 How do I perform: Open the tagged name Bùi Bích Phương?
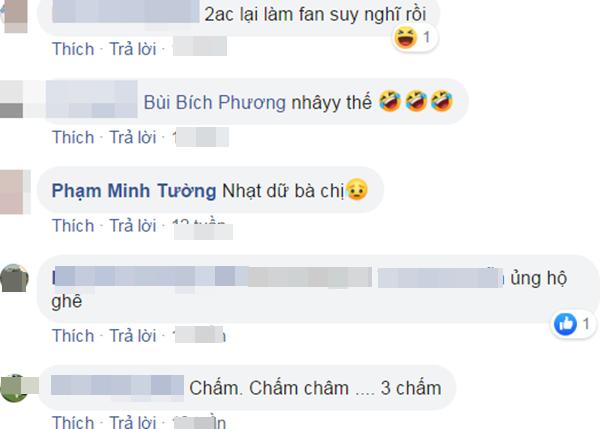pos(215,103)
